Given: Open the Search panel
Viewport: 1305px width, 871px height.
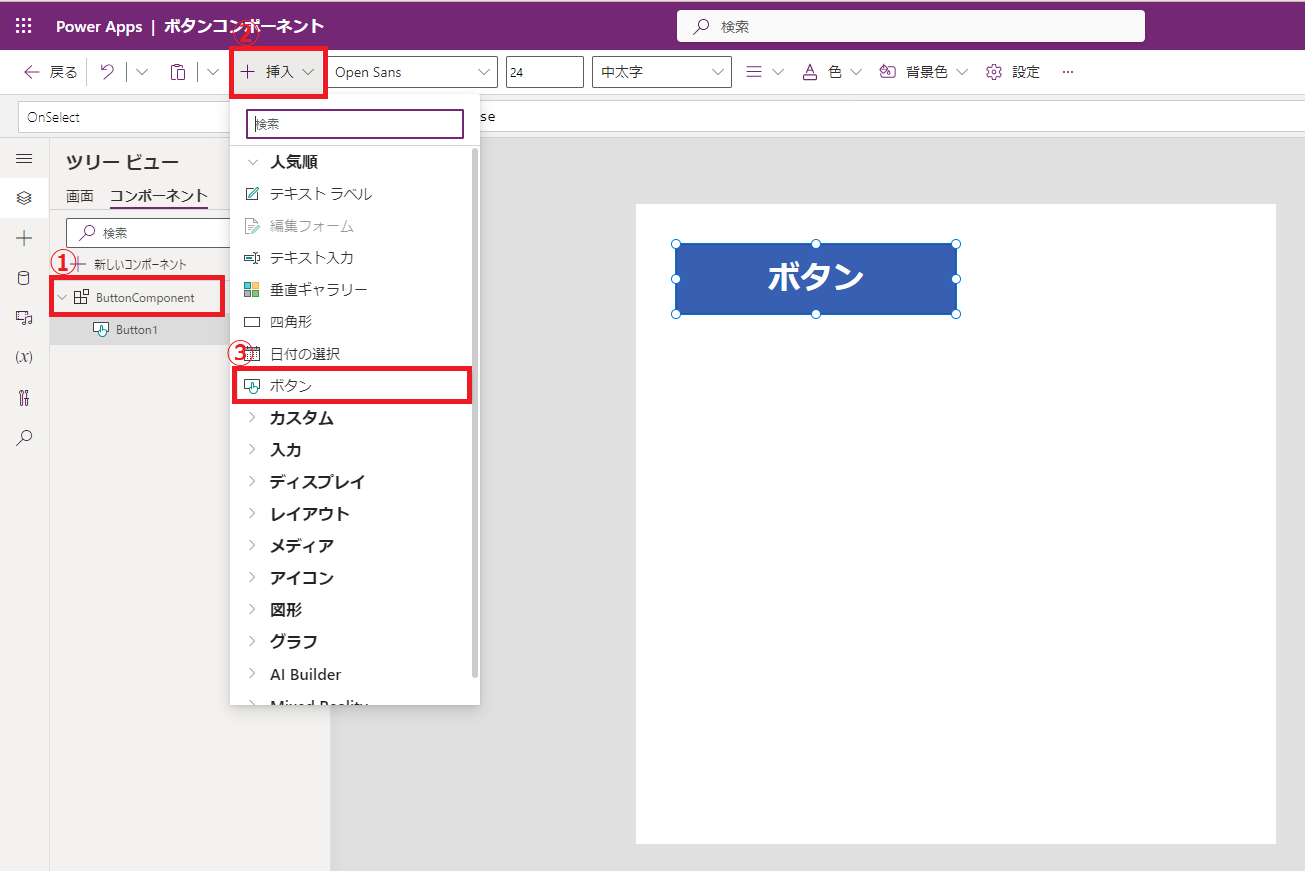Looking at the screenshot, I should [23, 437].
